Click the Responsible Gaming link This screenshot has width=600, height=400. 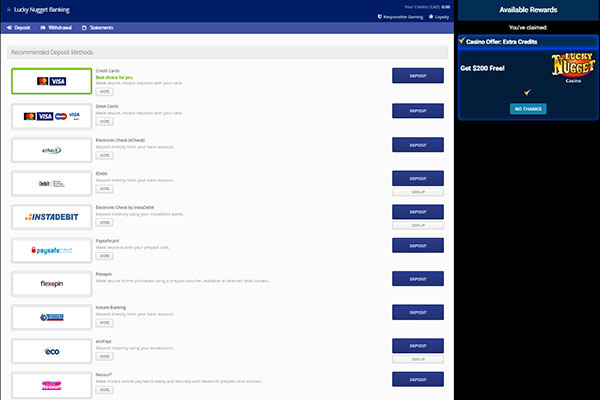click(x=400, y=17)
